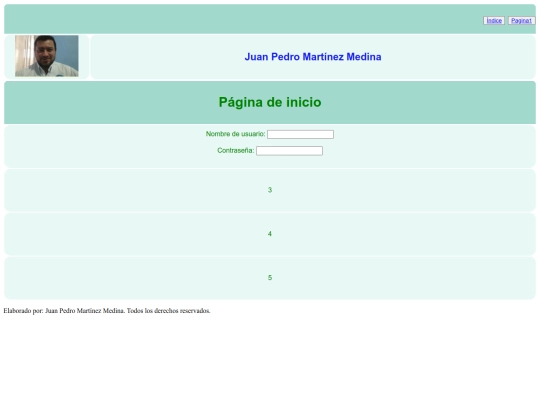Open the Pagina1 link
Screen dimensions: 540x405
(x=521, y=21)
